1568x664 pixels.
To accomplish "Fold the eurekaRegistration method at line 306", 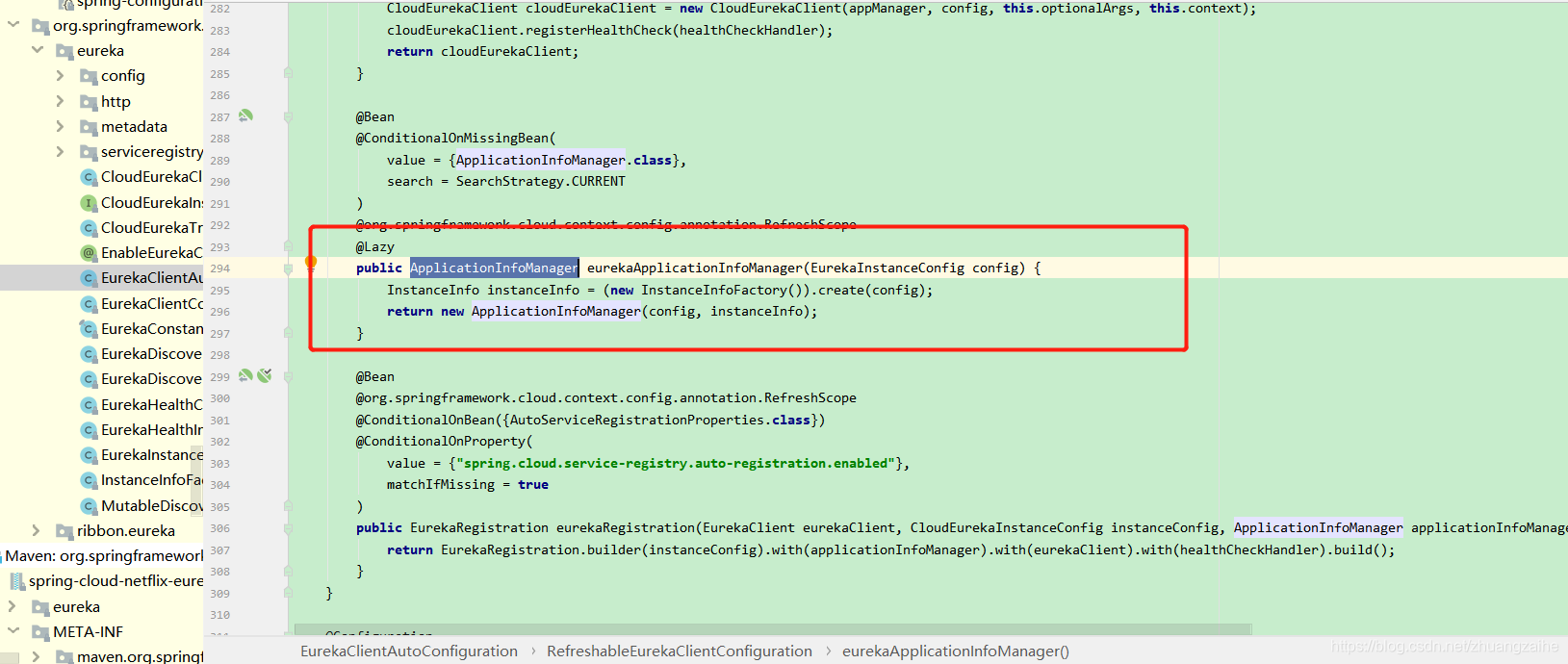I will (288, 528).
